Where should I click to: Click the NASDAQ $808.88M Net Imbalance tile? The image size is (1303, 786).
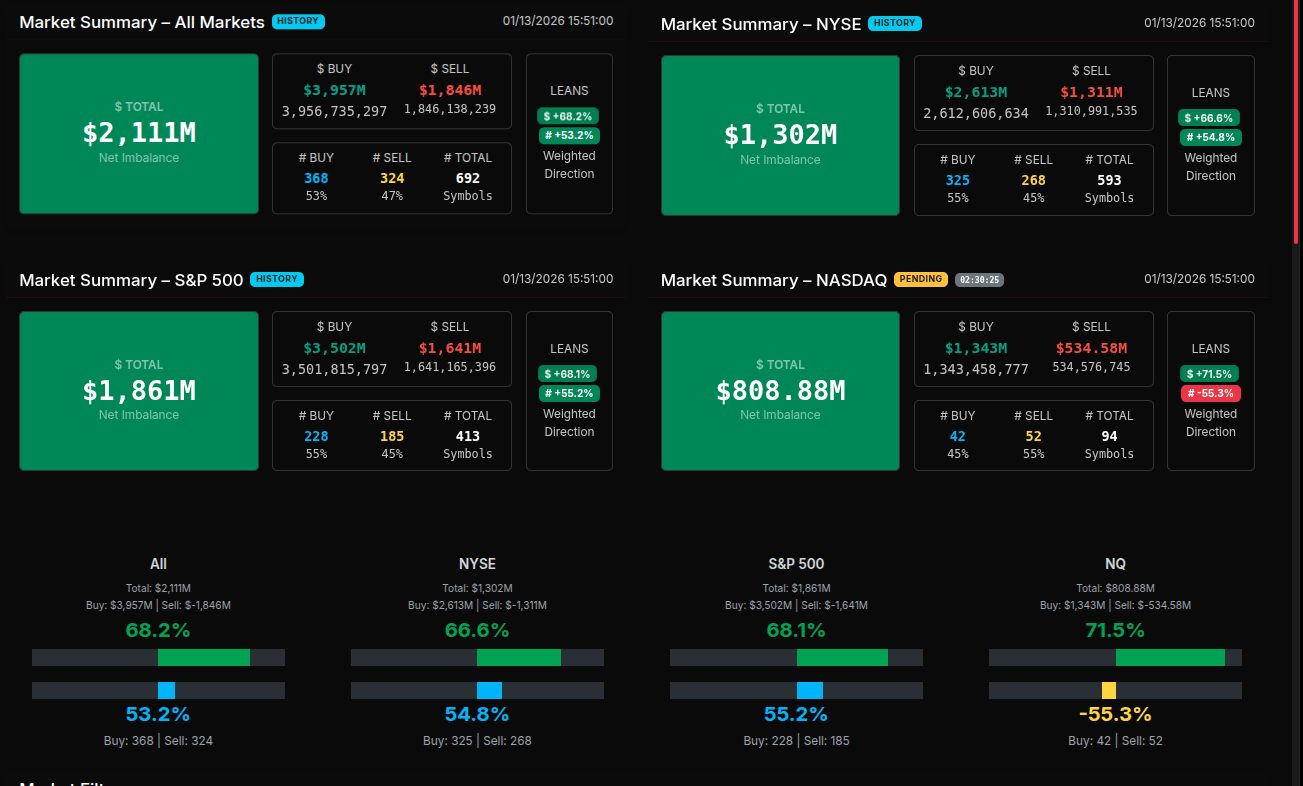point(780,391)
